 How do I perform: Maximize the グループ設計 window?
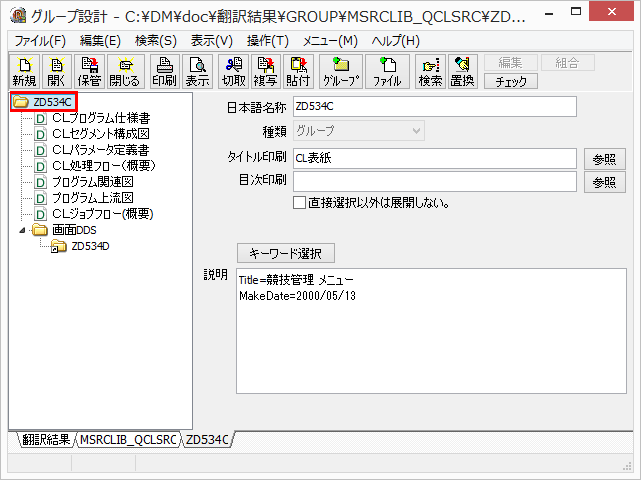coord(576,12)
